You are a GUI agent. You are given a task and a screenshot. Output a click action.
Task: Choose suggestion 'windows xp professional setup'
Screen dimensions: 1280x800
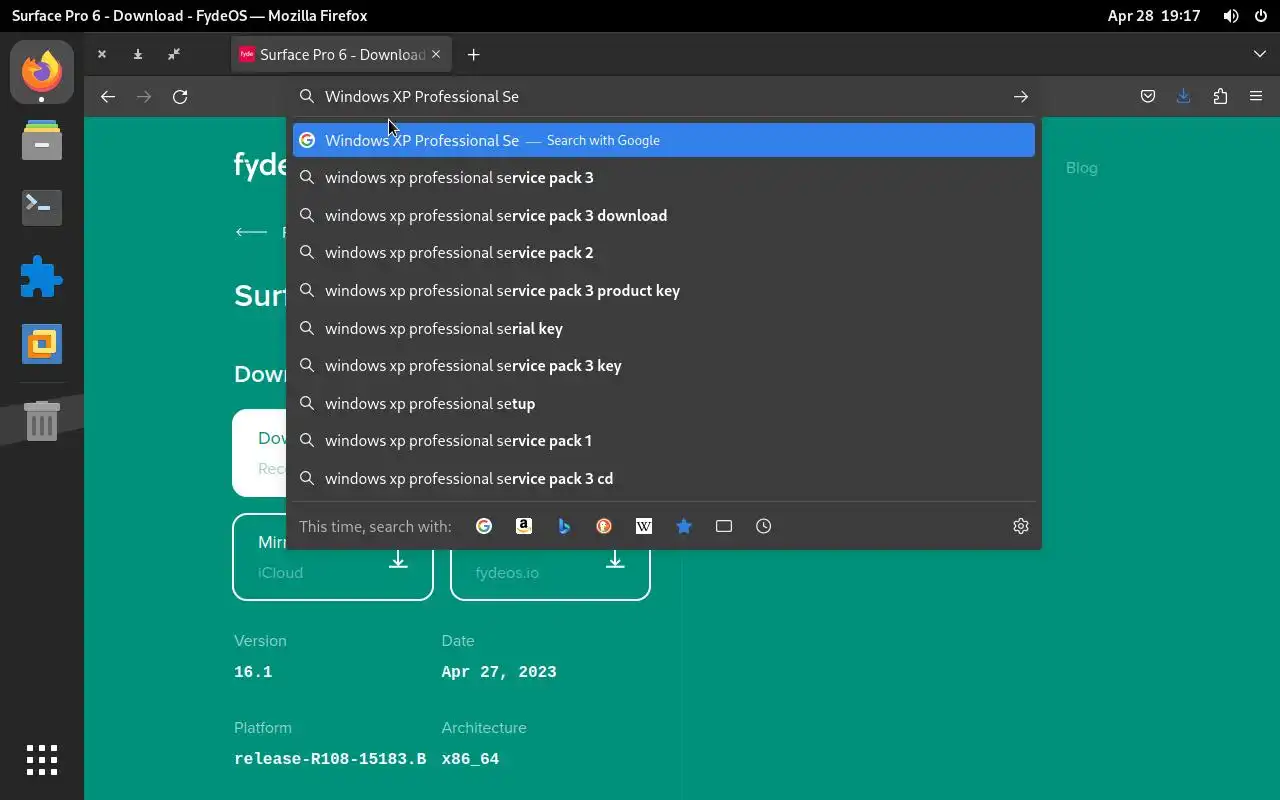[x=664, y=404]
